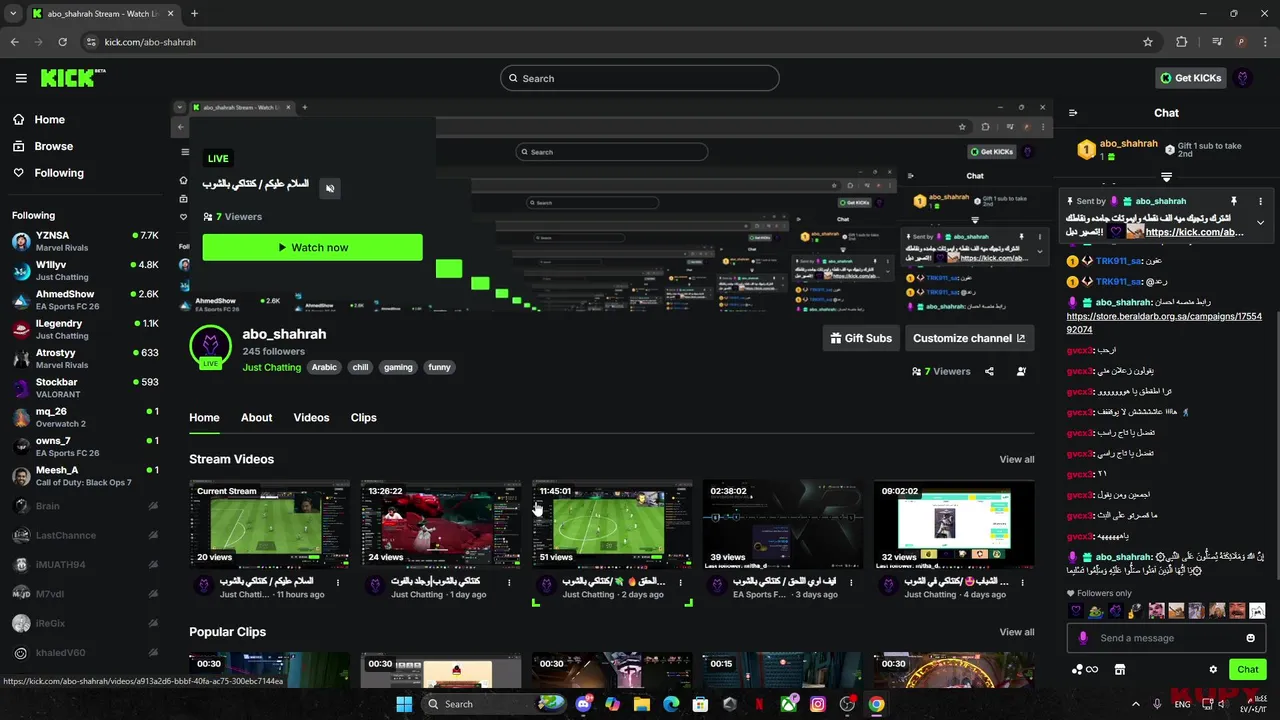
Task: Click the chill tag
Action: click(x=360, y=367)
